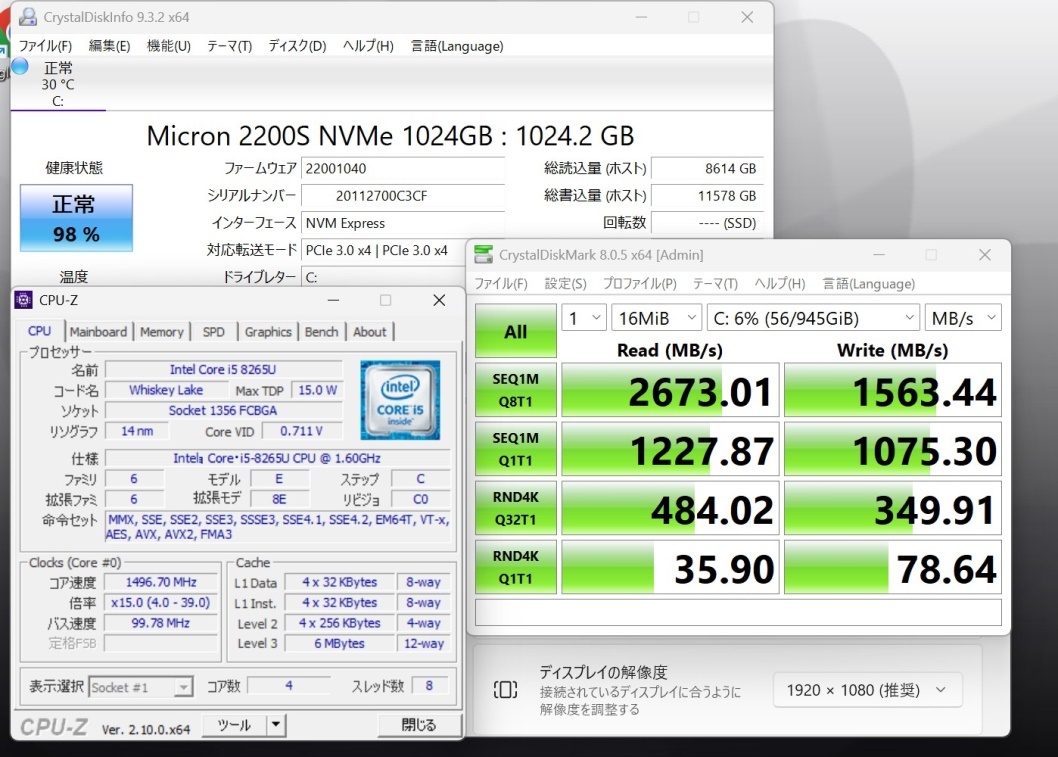Viewport: 1058px width, 757px height.
Task: Click the Level 3 cache value 6 MBytes
Action: [x=339, y=643]
